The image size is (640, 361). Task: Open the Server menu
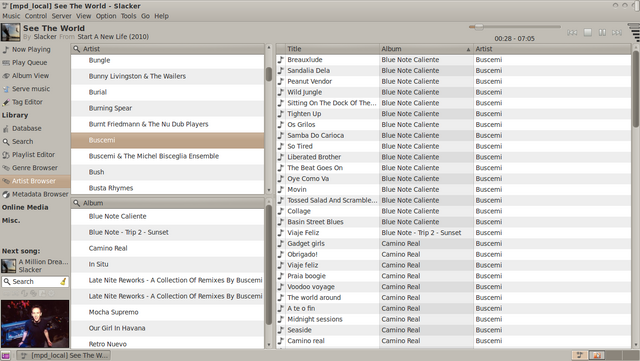(x=62, y=16)
